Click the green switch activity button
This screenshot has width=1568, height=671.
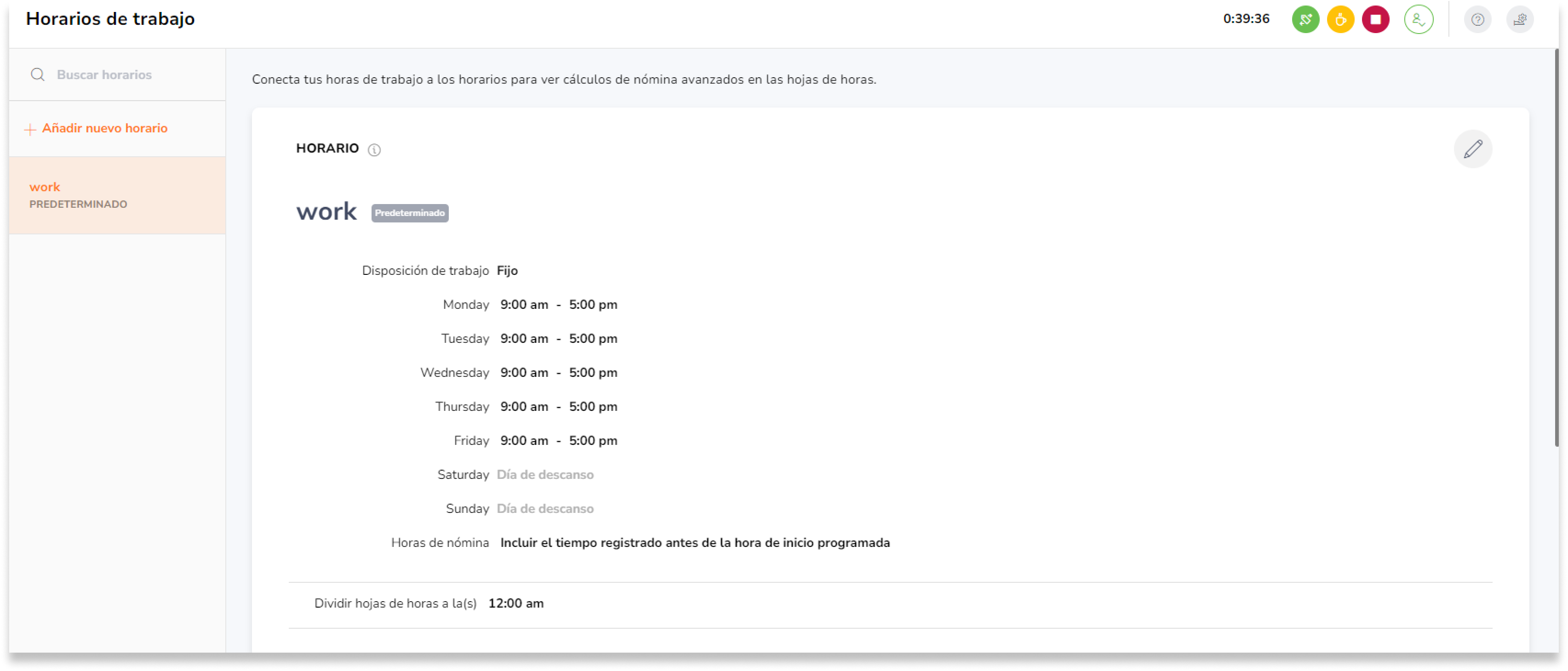(x=1305, y=19)
